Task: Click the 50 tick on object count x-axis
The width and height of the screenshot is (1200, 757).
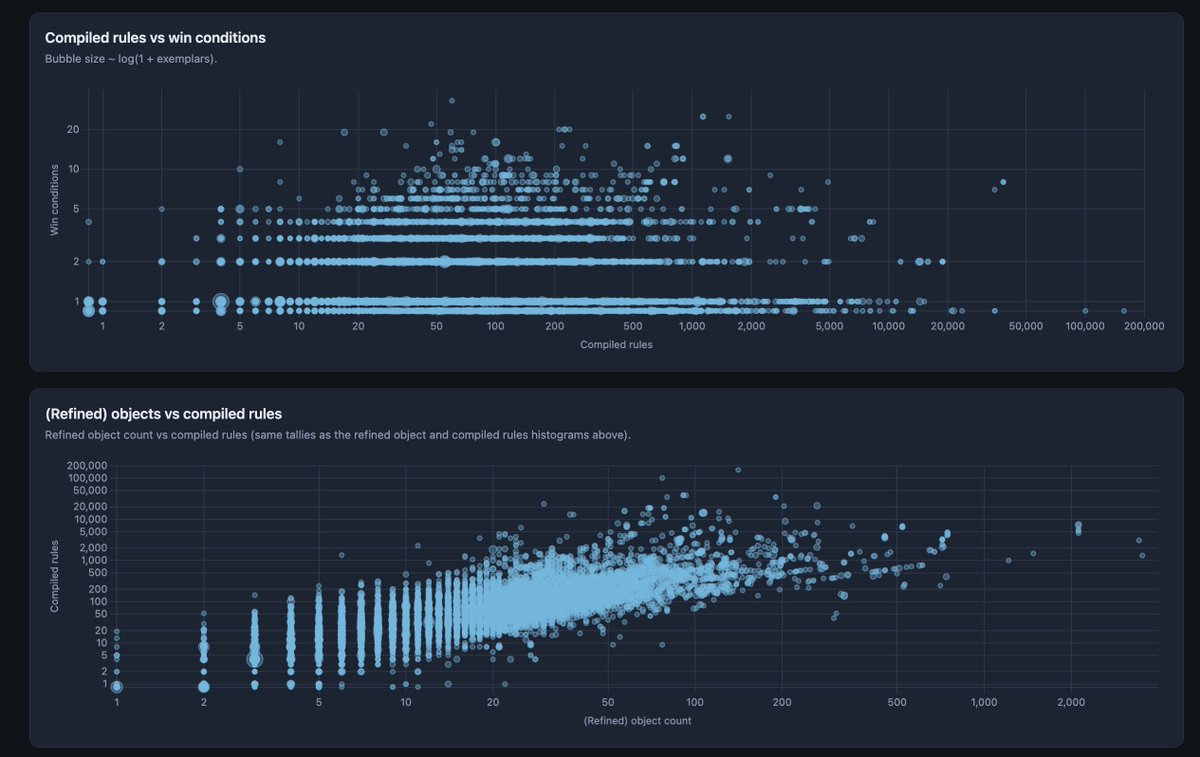Action: 608,703
